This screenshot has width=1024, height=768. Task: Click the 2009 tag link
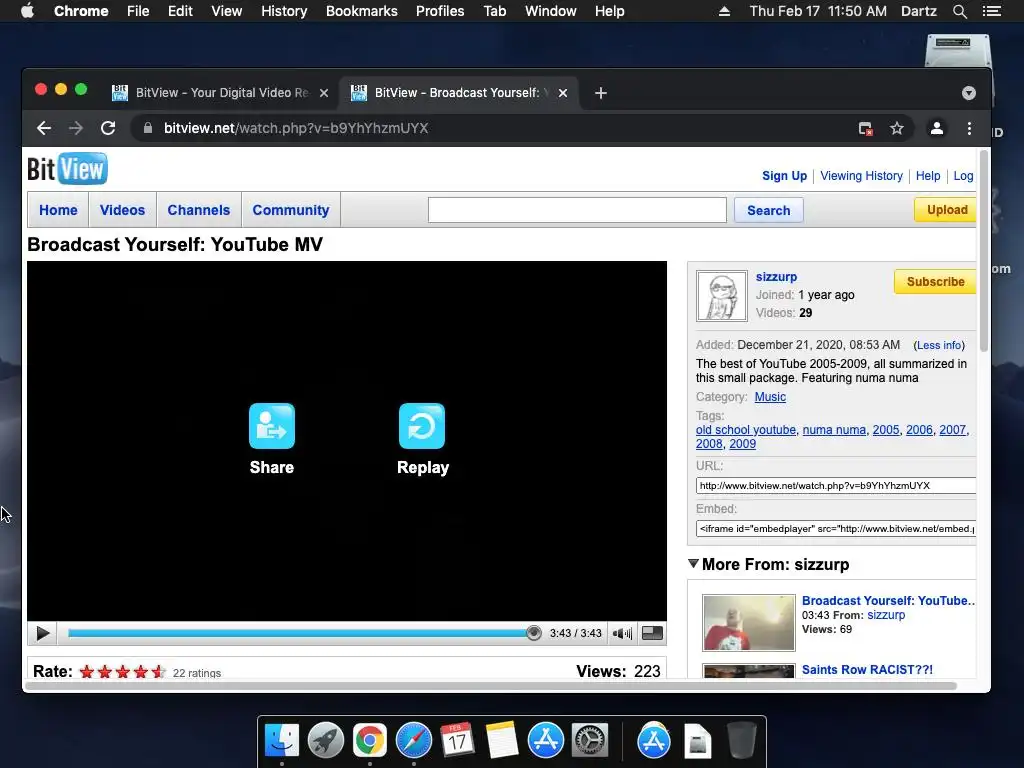(x=743, y=444)
